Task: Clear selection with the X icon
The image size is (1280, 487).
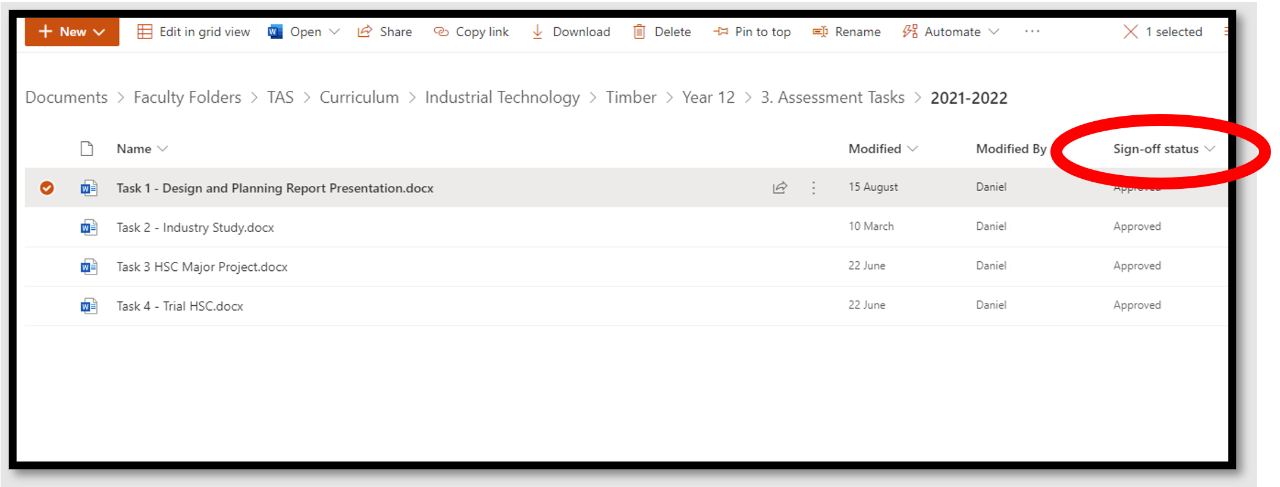Action: click(x=1131, y=32)
